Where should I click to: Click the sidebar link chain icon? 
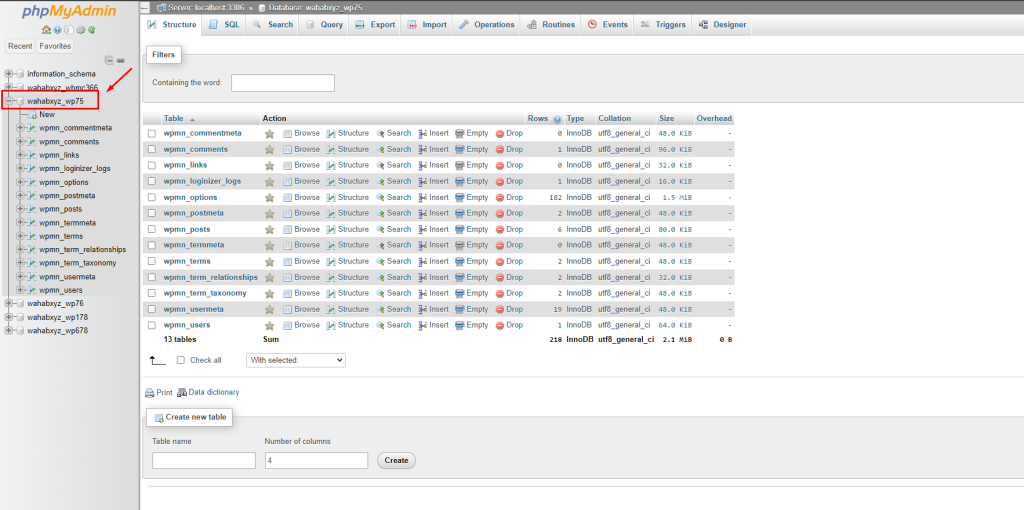click(121, 60)
